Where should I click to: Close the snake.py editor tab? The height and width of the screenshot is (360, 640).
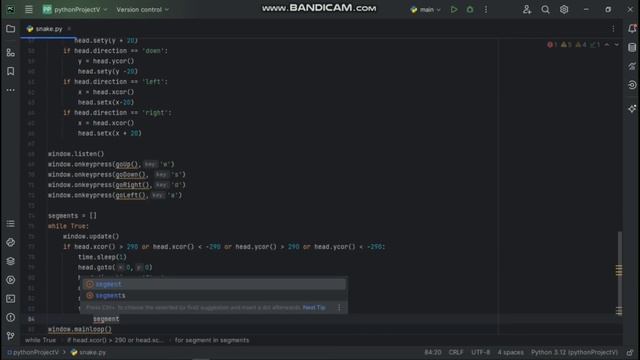[69, 29]
